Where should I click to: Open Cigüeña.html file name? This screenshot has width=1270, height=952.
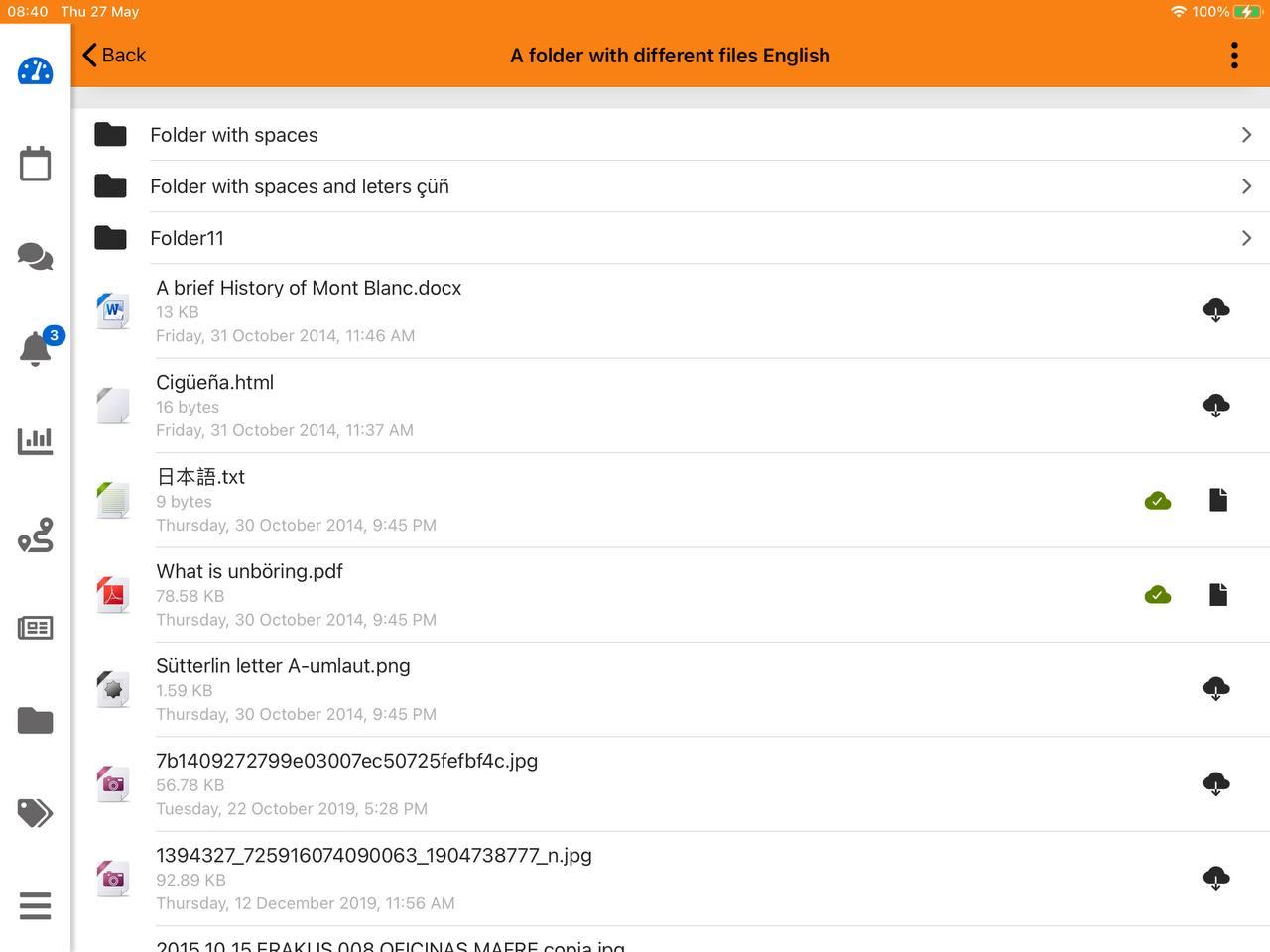pos(214,382)
